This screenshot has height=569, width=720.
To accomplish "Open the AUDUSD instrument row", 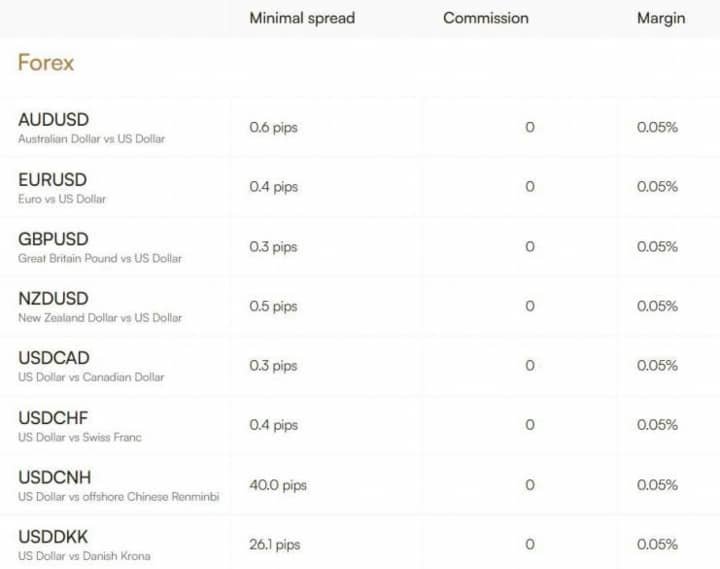I will [53, 120].
